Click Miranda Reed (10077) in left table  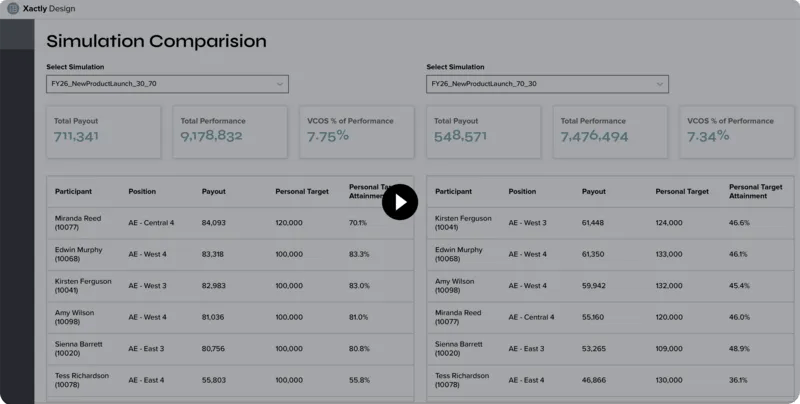click(x=78, y=223)
